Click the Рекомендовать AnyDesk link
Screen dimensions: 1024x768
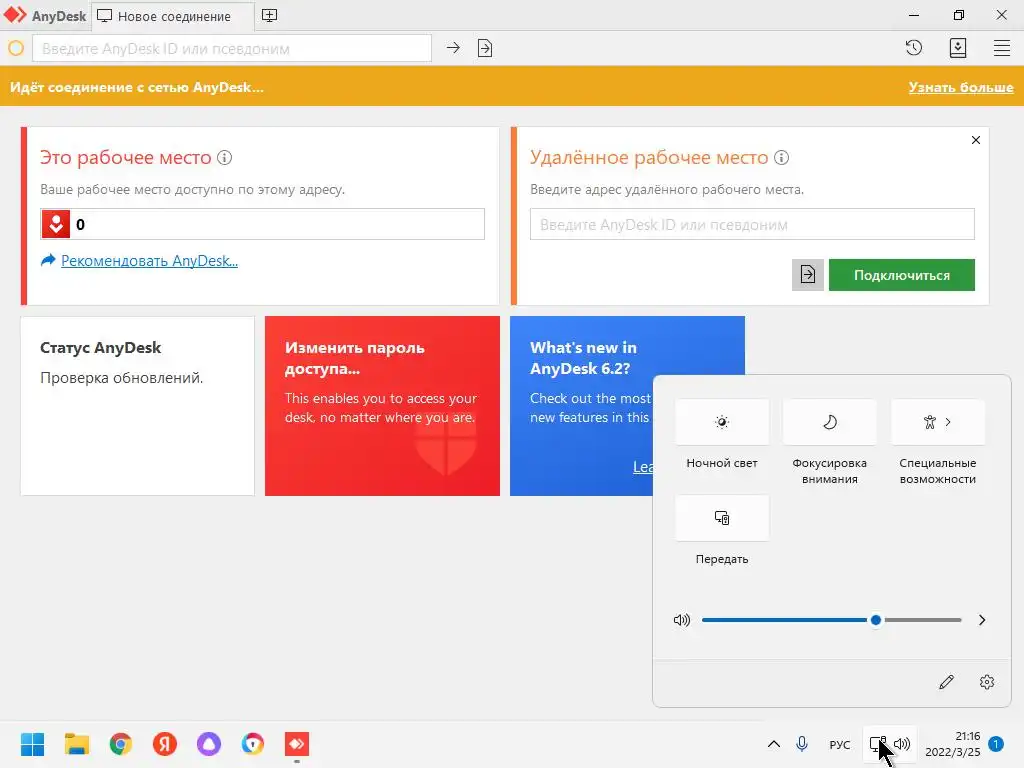(149, 261)
